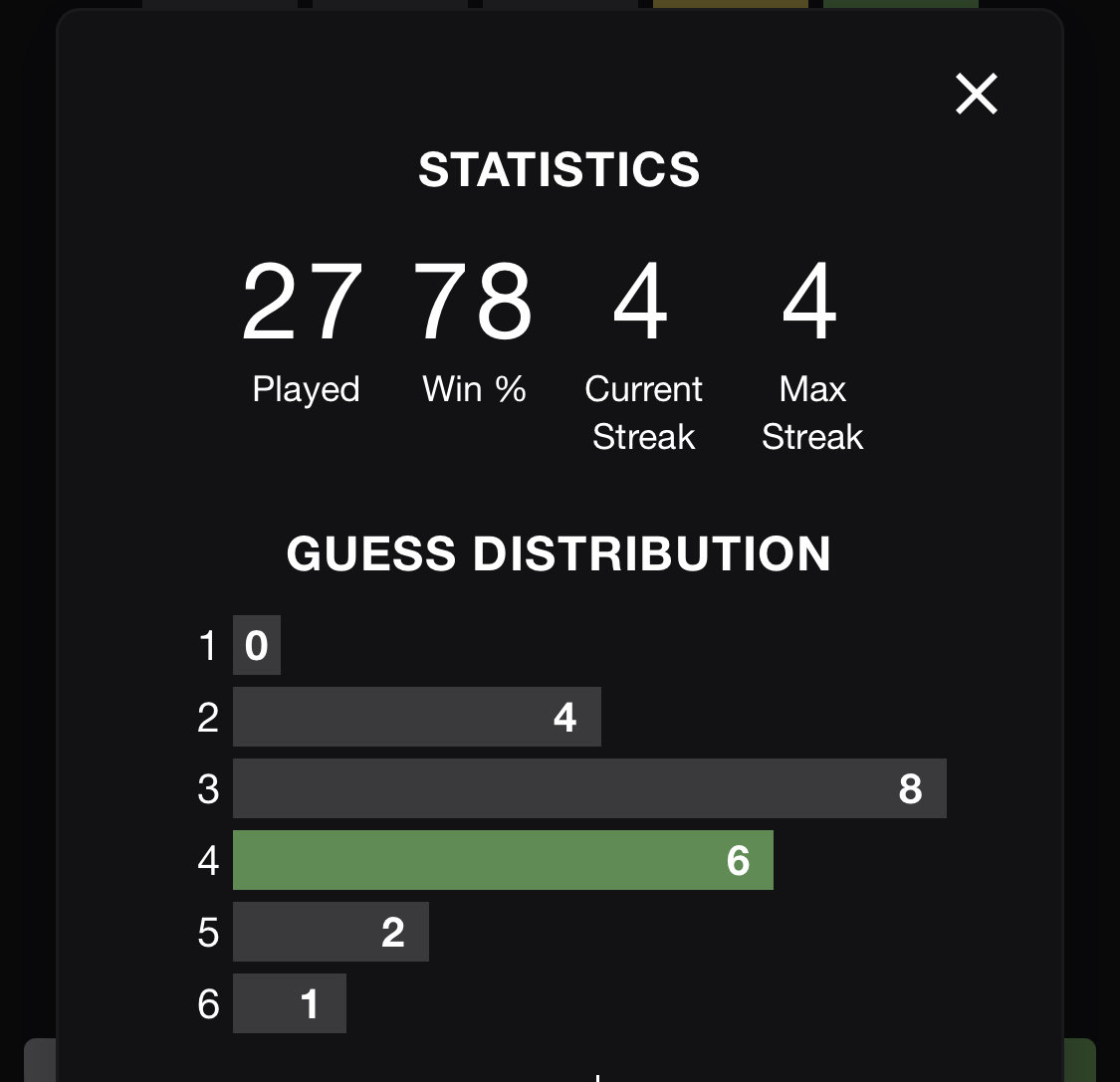Click the Max Streak label
Screen dimensions: 1120x1082
click(812, 413)
